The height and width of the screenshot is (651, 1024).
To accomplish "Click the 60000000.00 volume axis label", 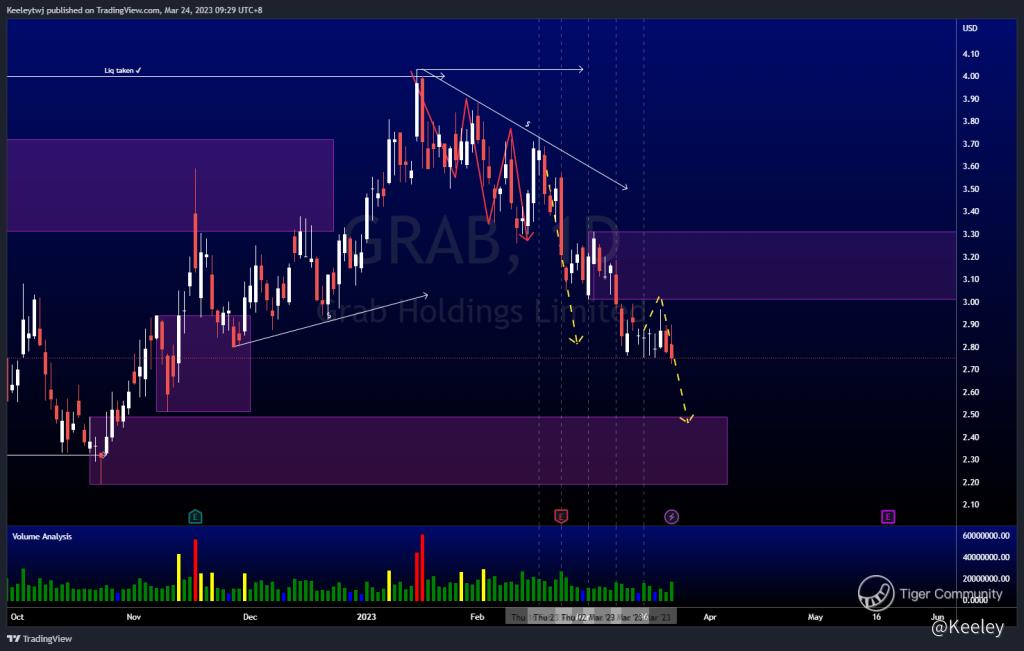I will coord(985,536).
